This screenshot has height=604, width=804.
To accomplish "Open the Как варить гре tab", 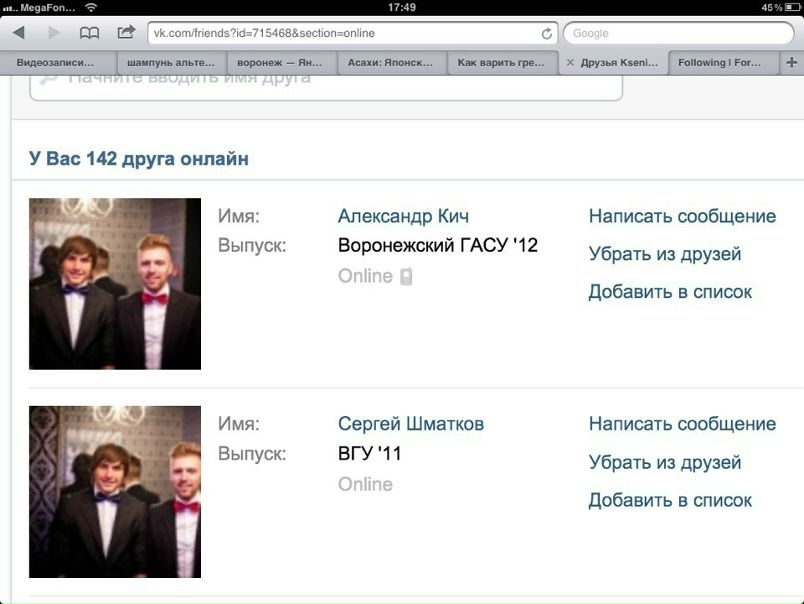I will click(x=502, y=63).
